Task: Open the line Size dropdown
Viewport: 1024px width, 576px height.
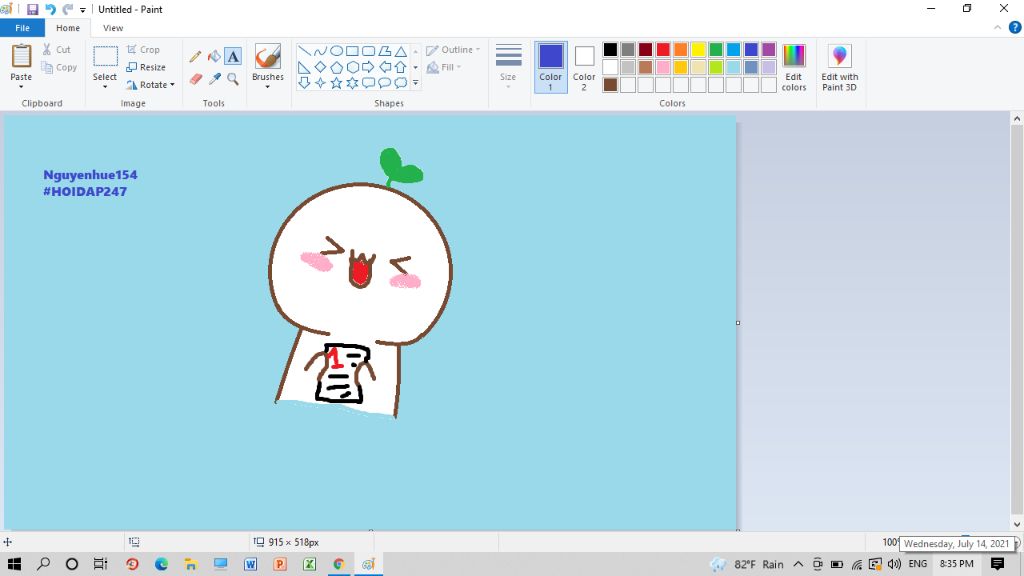Action: click(508, 67)
